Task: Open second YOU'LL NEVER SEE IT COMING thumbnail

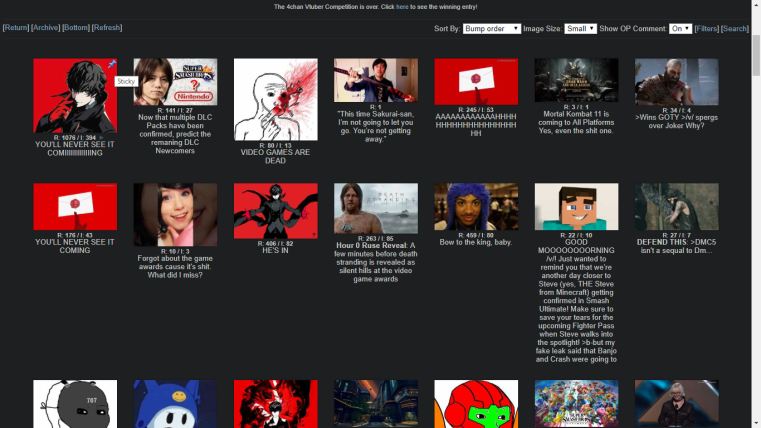Action: pyautogui.click(x=75, y=206)
